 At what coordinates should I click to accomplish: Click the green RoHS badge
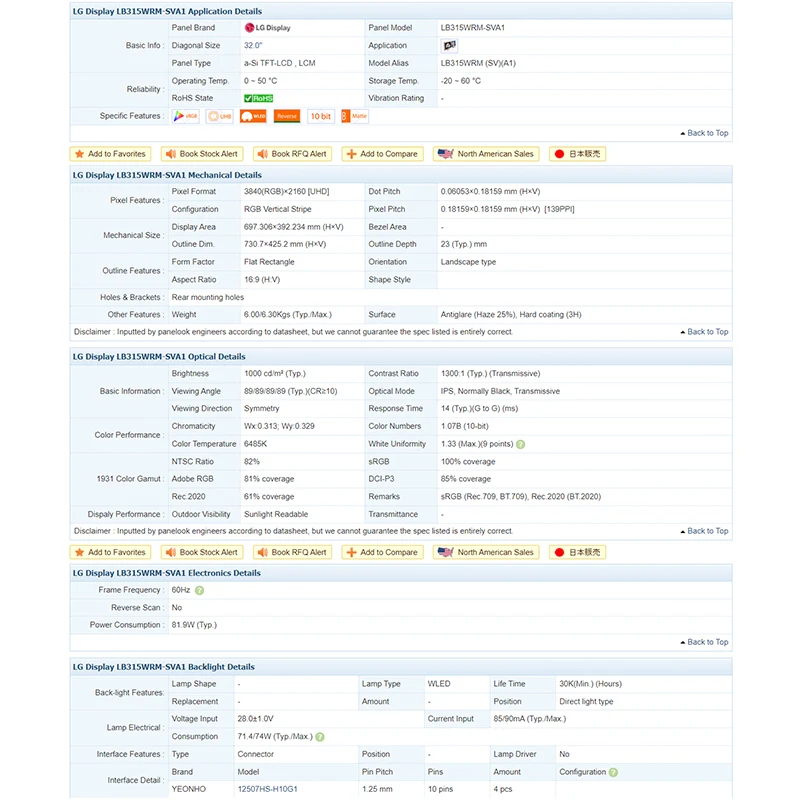259,98
